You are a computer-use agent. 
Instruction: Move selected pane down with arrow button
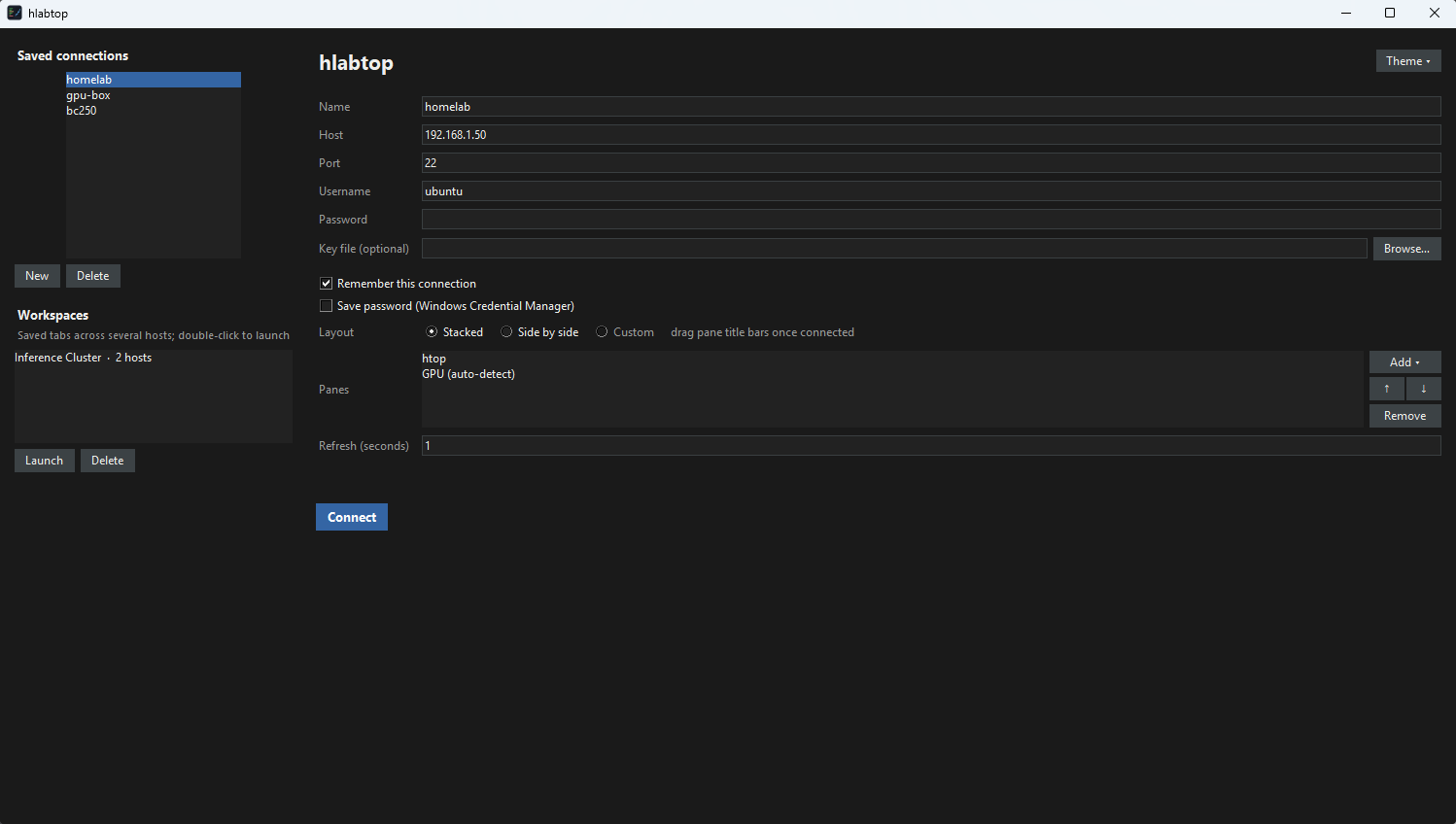(1424, 389)
